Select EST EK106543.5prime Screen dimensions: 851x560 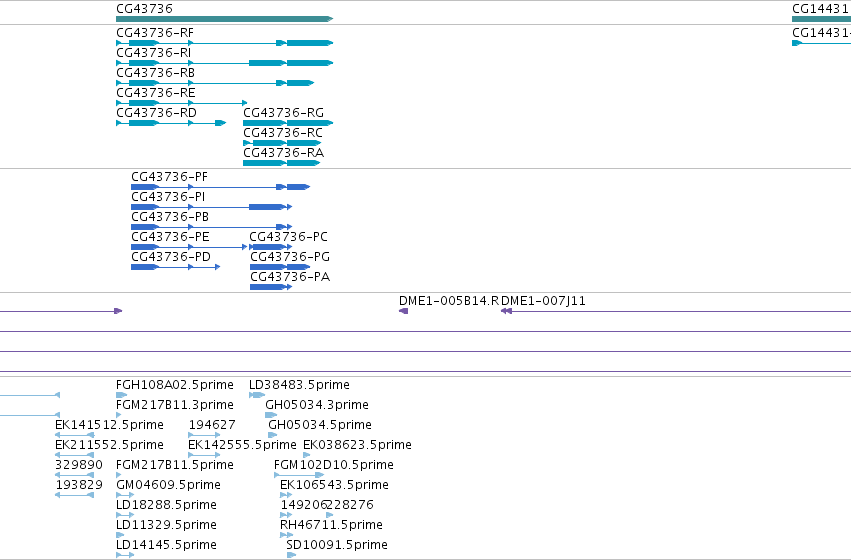click(334, 486)
